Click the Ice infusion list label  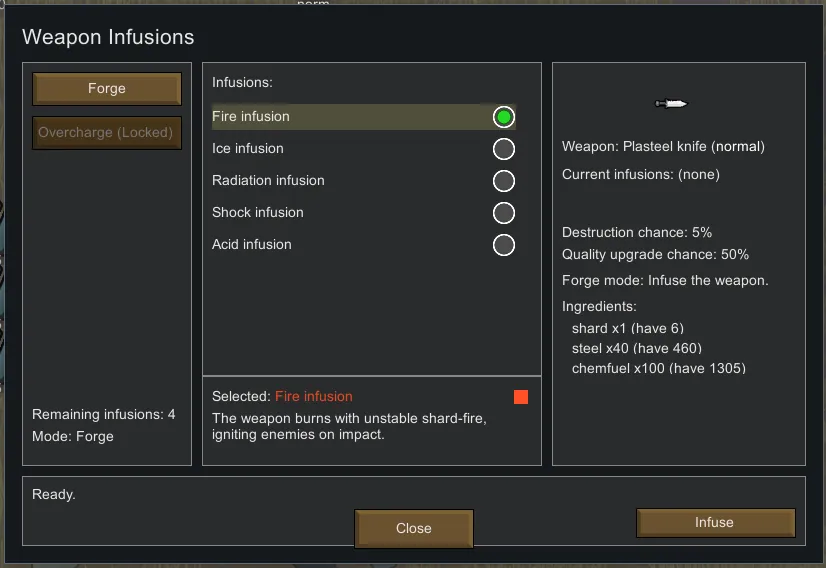pyautogui.click(x=248, y=149)
